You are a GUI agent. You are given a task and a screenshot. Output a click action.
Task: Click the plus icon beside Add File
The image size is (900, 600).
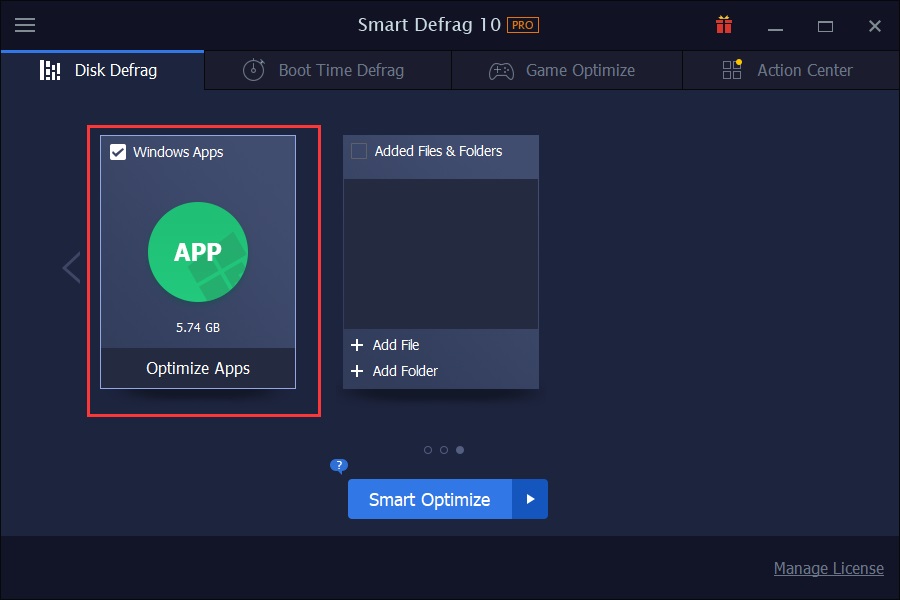point(357,344)
